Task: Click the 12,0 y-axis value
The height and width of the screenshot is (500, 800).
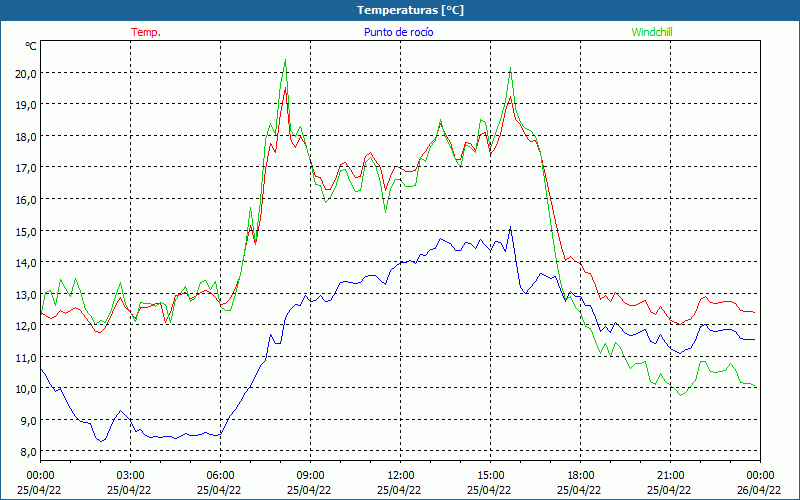Action: pos(27,325)
